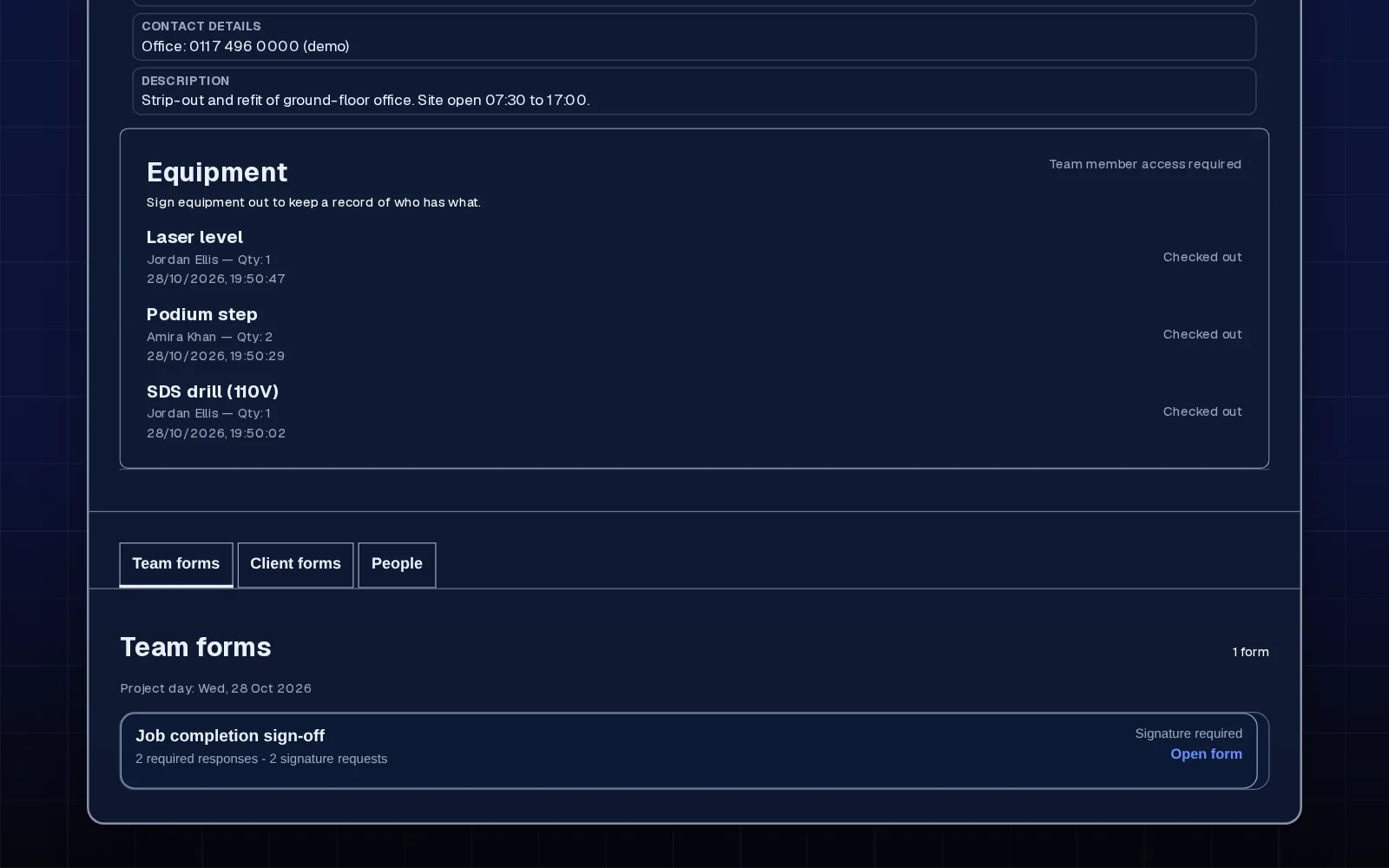Click Checked out status for SDS drill
This screenshot has height=868, width=1389.
tap(1202, 411)
